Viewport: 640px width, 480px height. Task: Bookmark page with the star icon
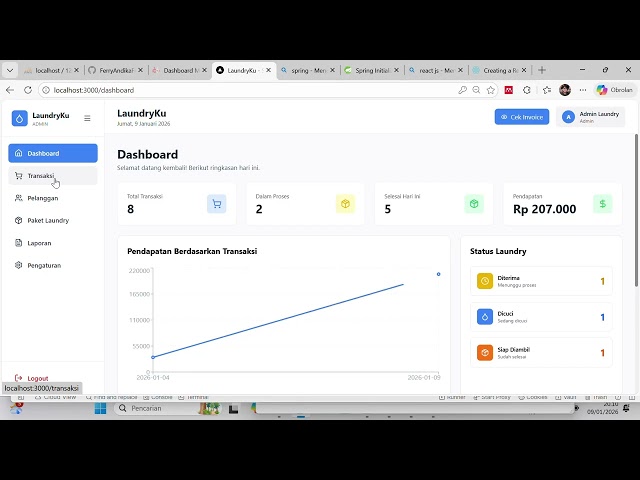(491, 90)
